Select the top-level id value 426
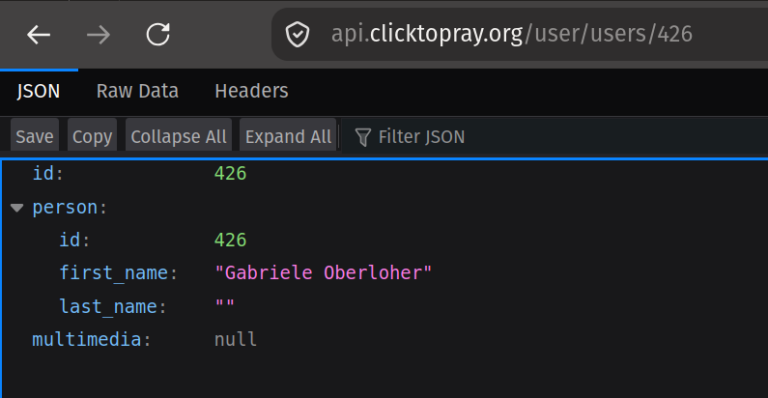768x398 pixels. (230, 173)
